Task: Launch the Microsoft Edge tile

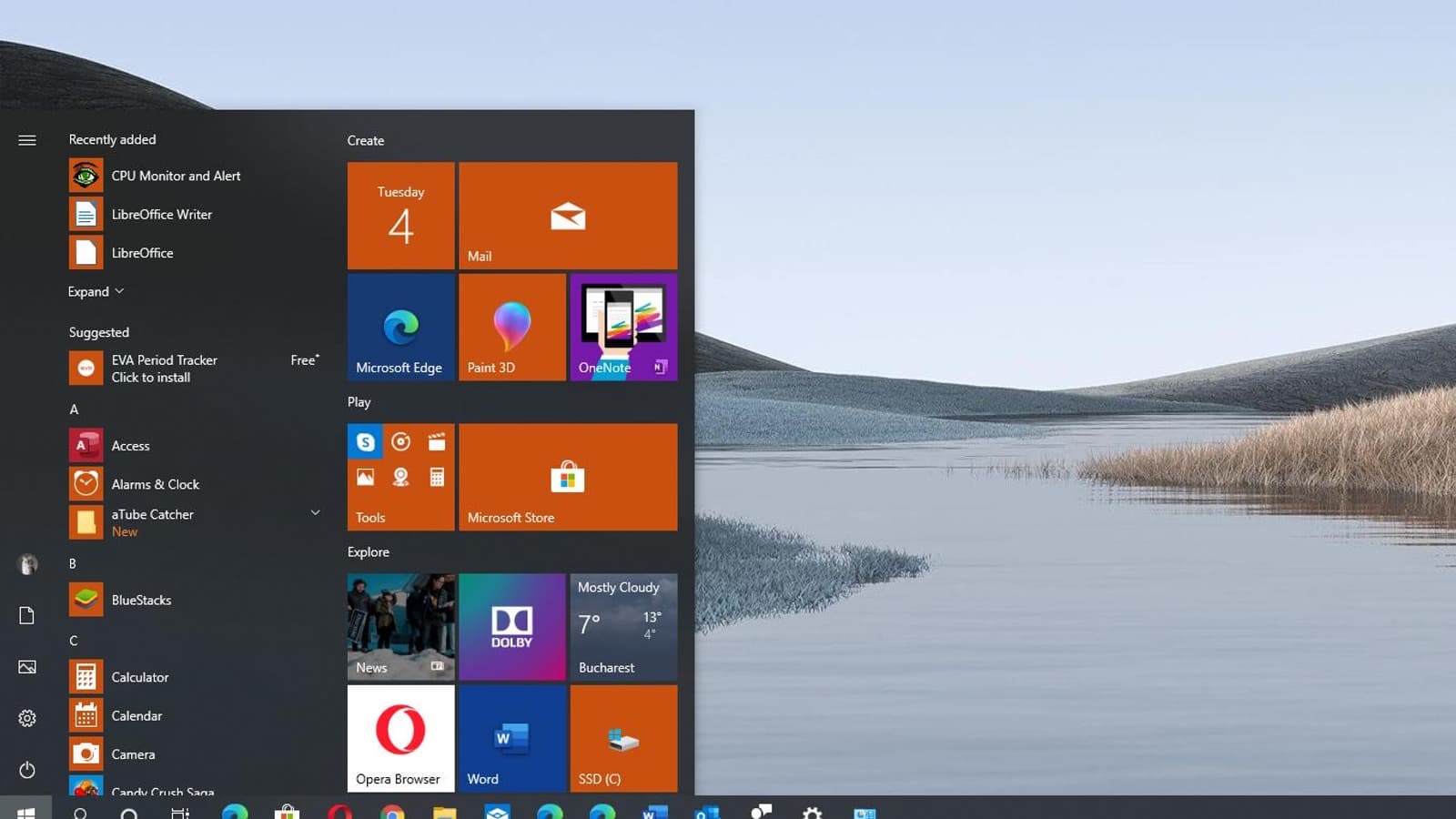Action: pyautogui.click(x=400, y=327)
